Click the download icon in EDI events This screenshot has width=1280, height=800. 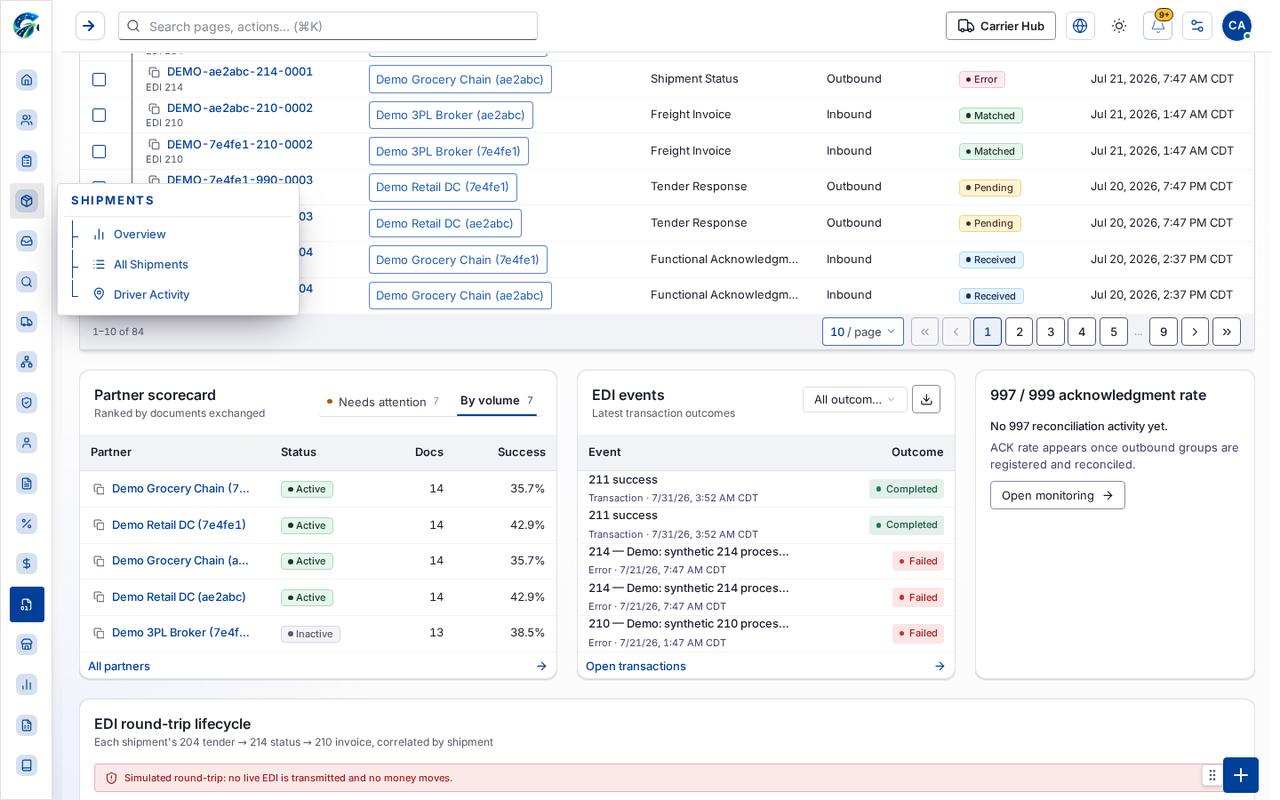click(926, 399)
